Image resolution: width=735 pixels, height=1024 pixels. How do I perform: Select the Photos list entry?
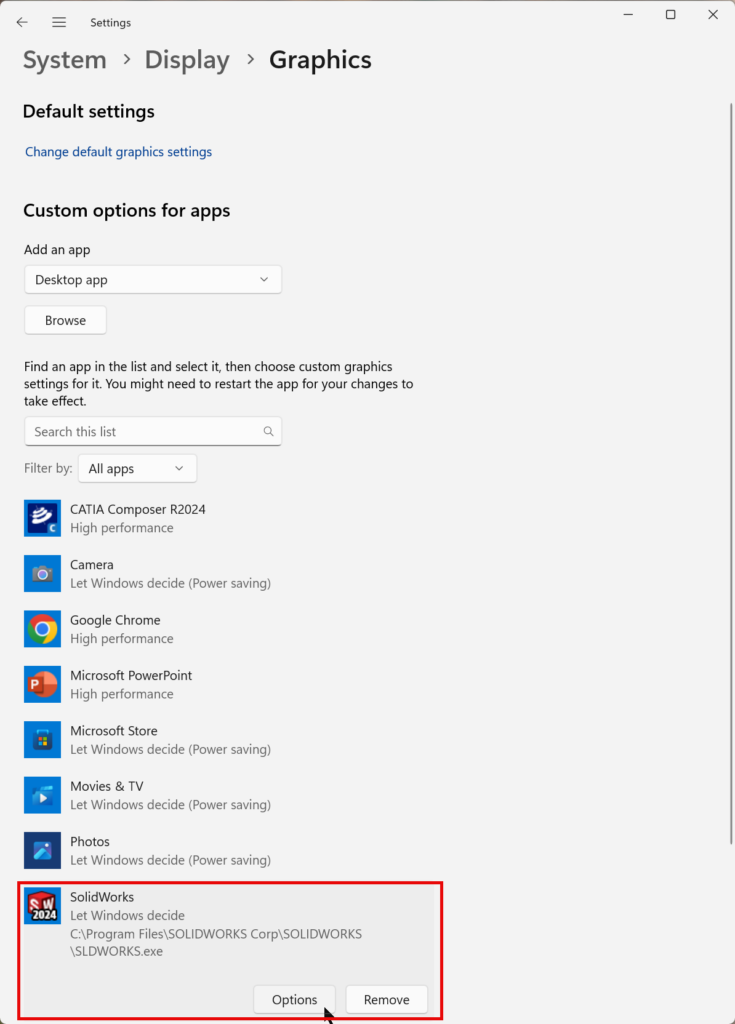(x=229, y=850)
